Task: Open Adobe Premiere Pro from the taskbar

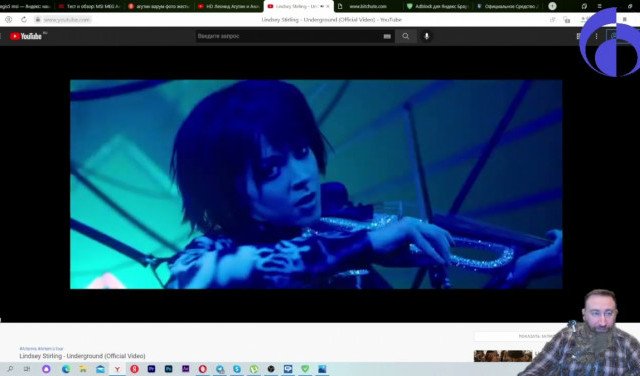Action: pyautogui.click(x=151, y=369)
